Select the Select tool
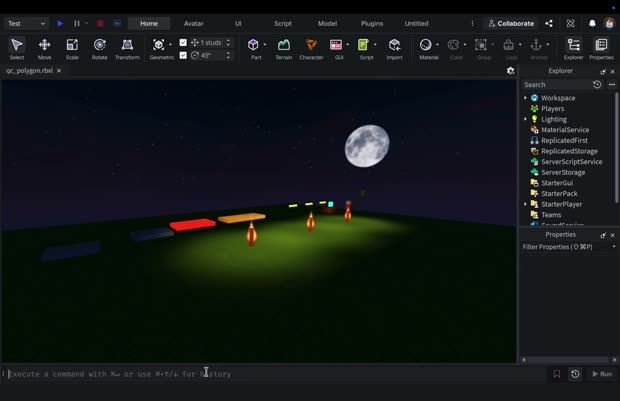The height and width of the screenshot is (401, 620). pos(17,49)
